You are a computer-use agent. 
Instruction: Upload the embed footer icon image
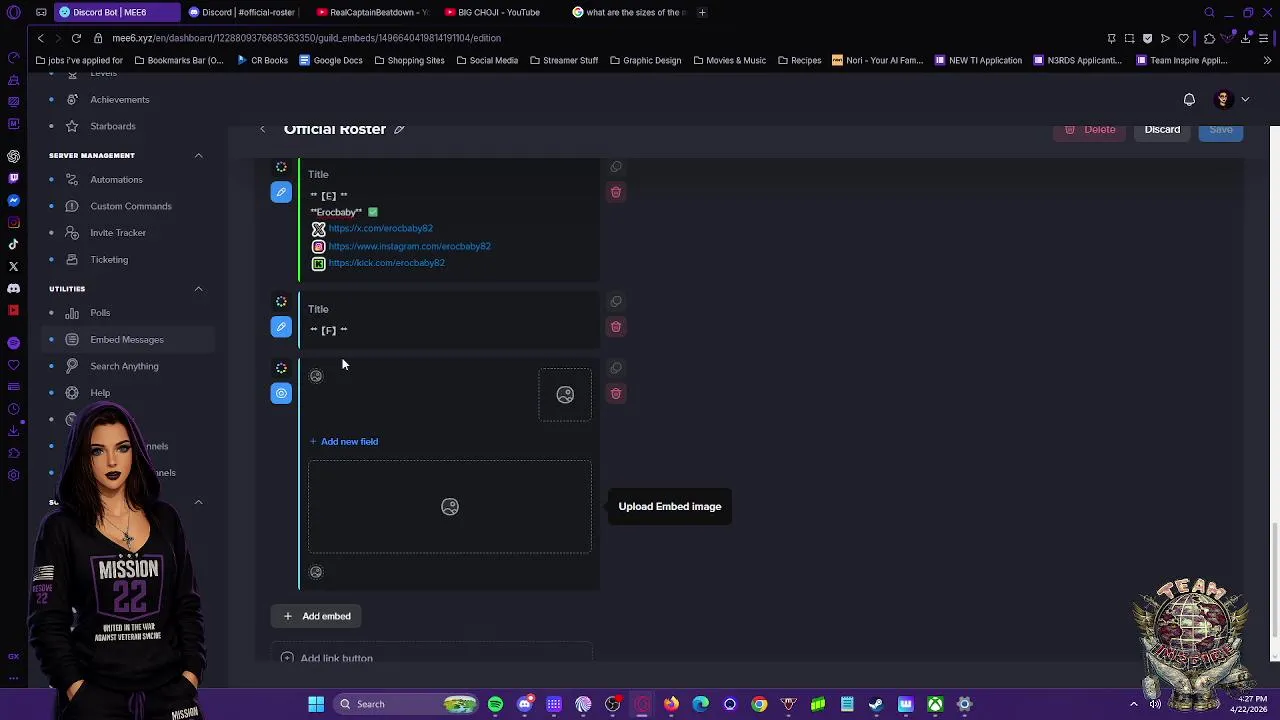[x=316, y=572]
